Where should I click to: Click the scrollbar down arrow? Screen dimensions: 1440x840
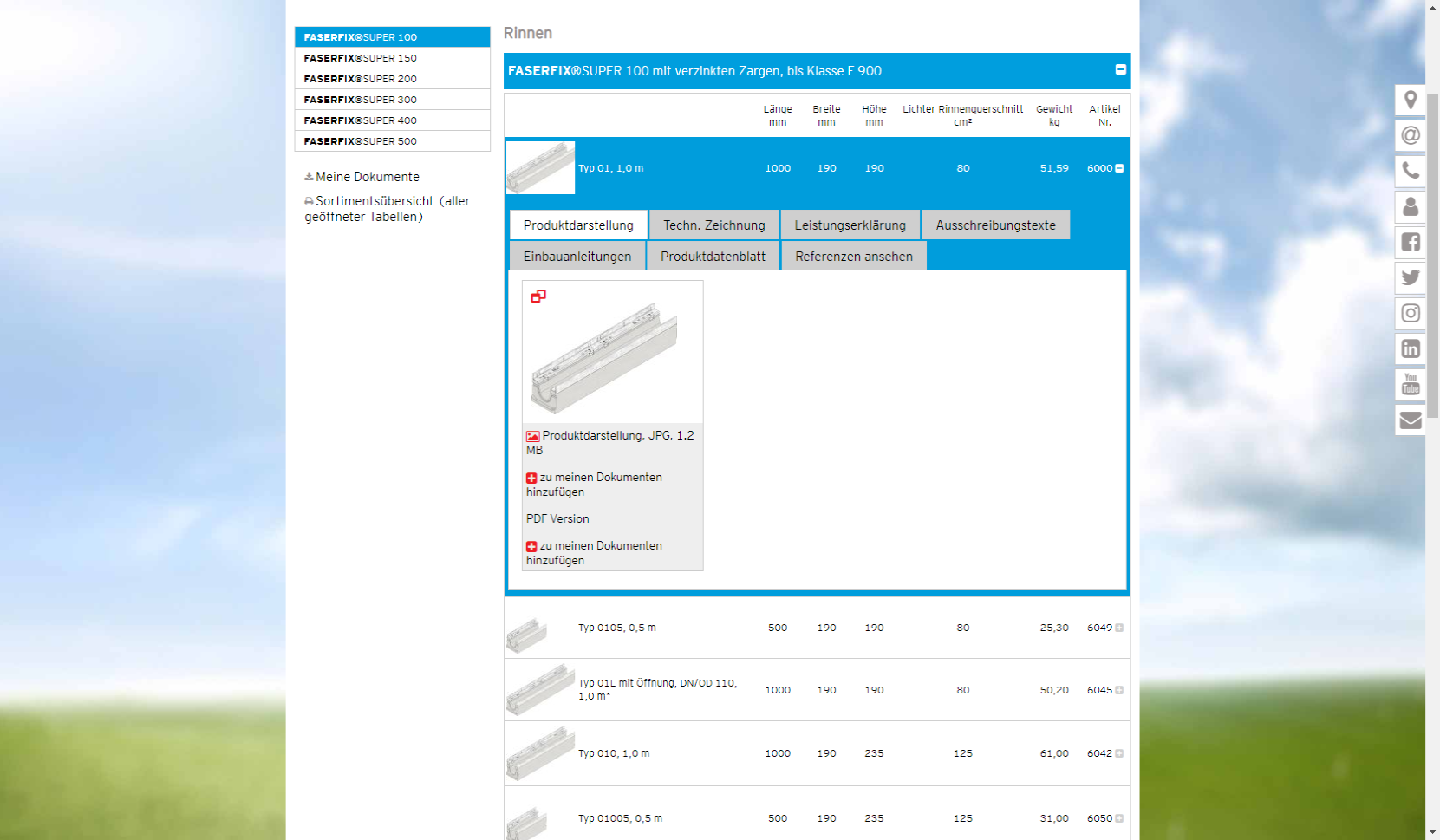click(x=1432, y=832)
